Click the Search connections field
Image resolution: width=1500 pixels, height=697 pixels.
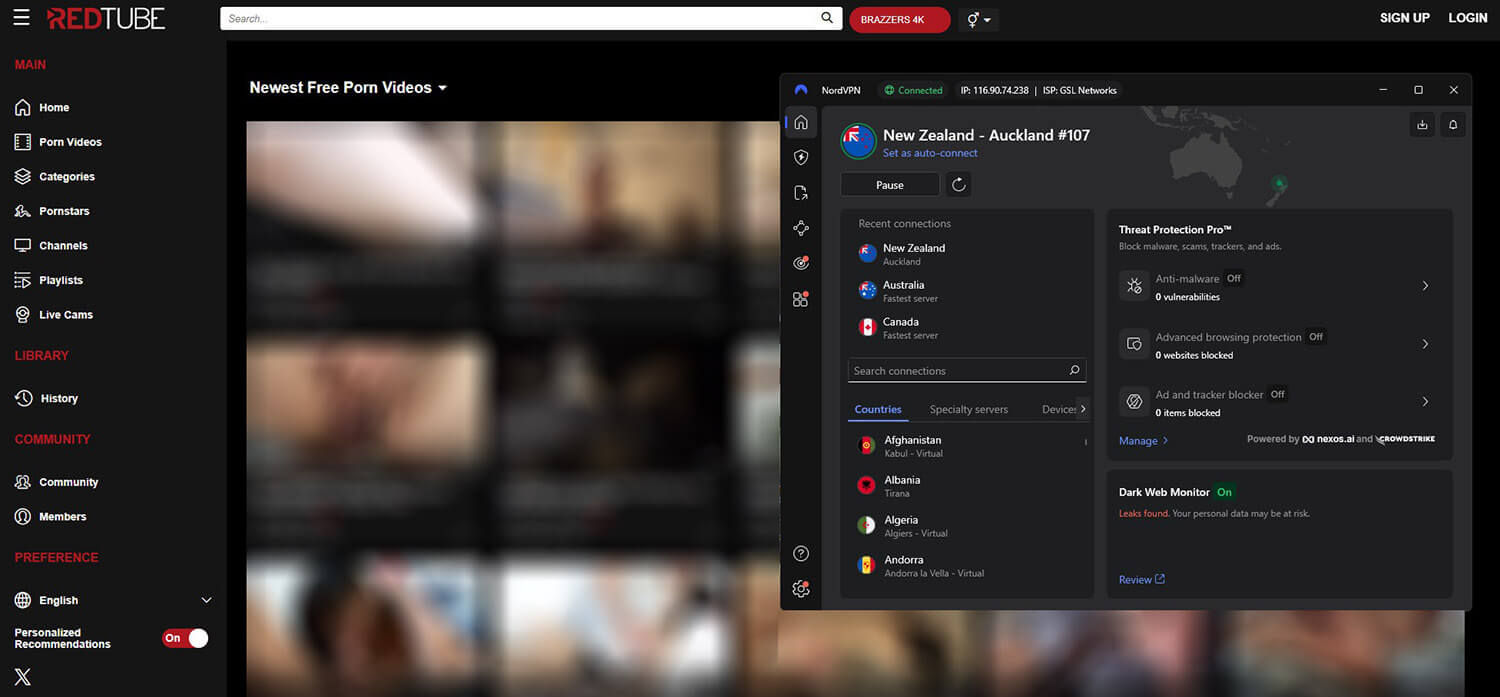pos(960,370)
